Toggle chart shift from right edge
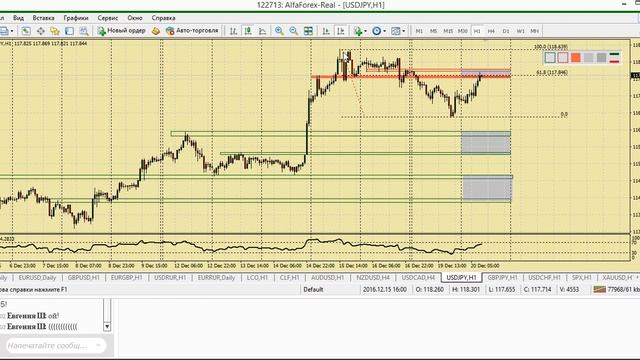640x360 pixels. [x=340, y=31]
